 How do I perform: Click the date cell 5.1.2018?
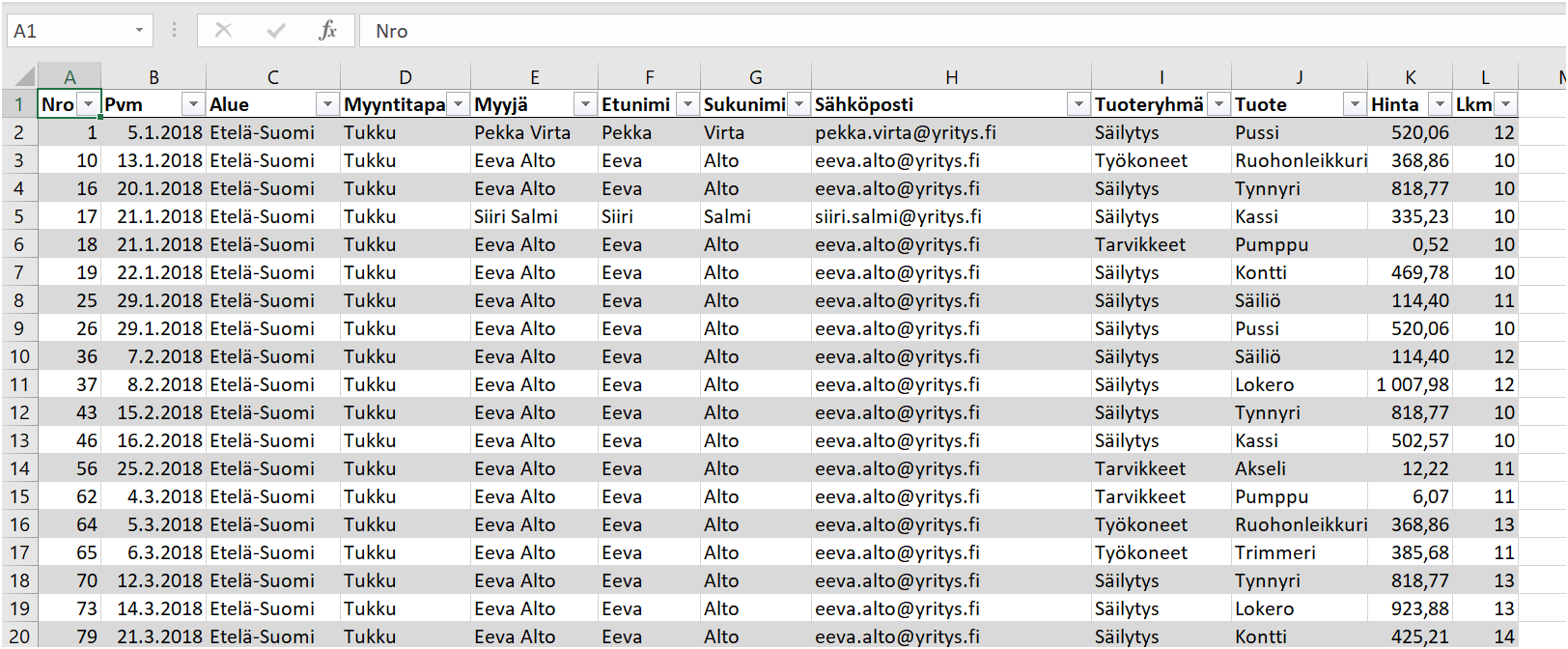point(154,132)
